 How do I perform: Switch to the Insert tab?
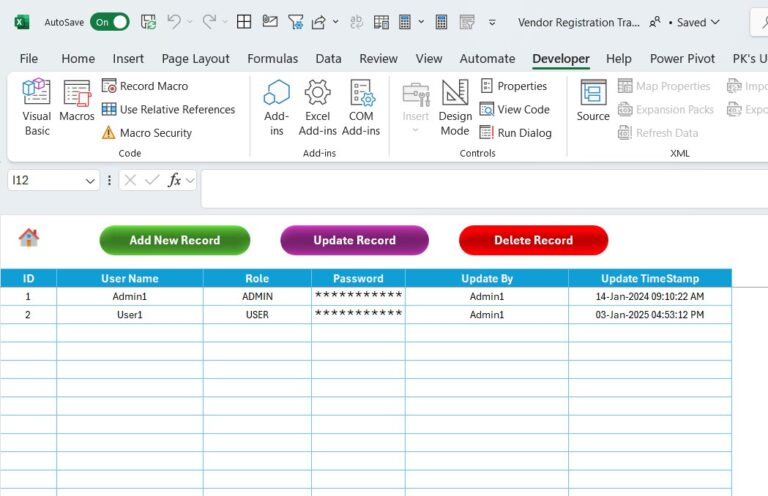pyautogui.click(x=128, y=59)
